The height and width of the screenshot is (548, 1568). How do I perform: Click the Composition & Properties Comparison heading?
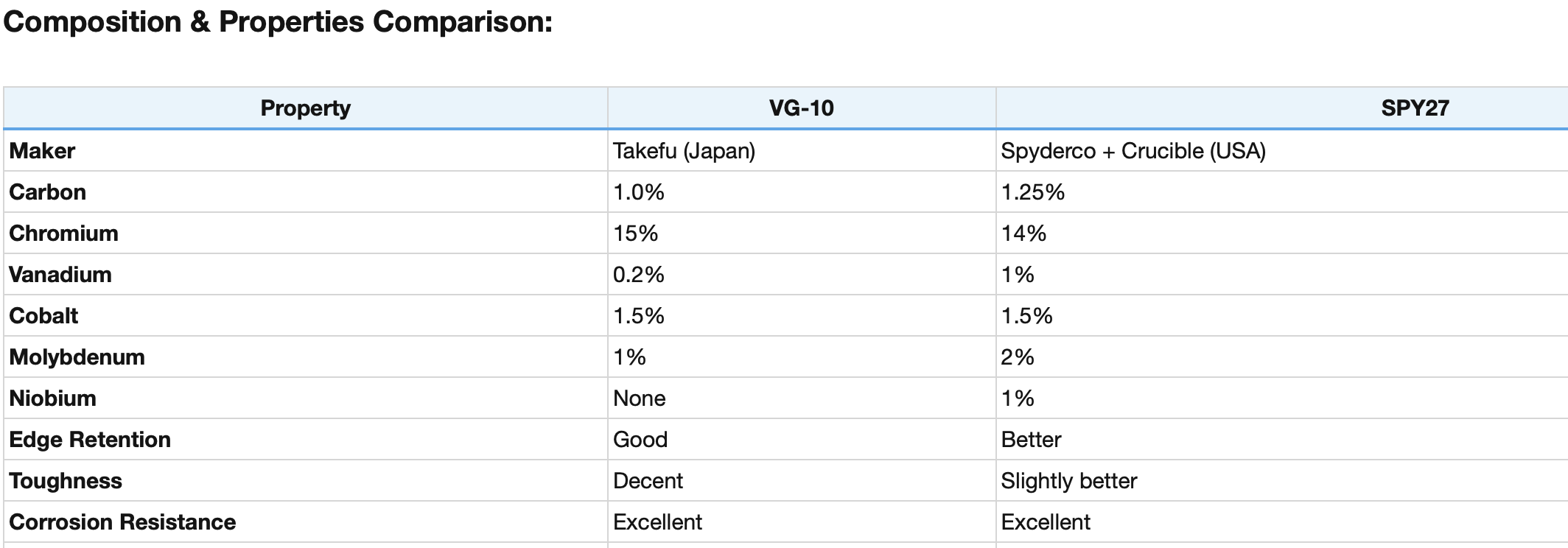point(278,22)
